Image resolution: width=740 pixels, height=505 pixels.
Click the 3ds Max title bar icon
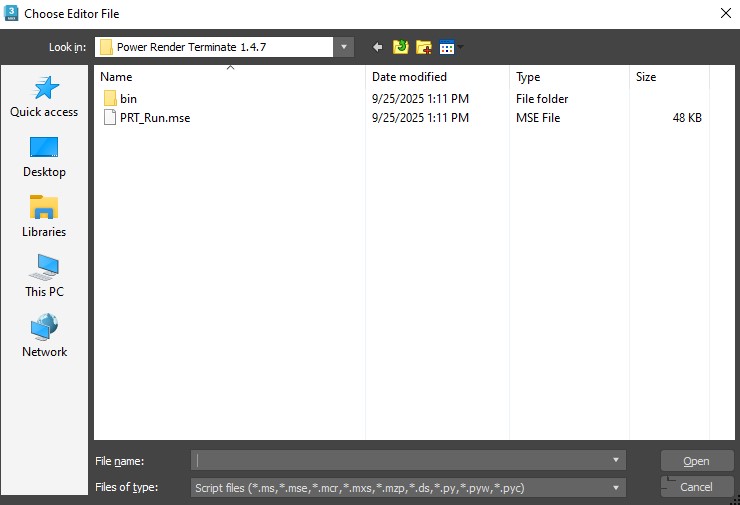click(x=11, y=13)
